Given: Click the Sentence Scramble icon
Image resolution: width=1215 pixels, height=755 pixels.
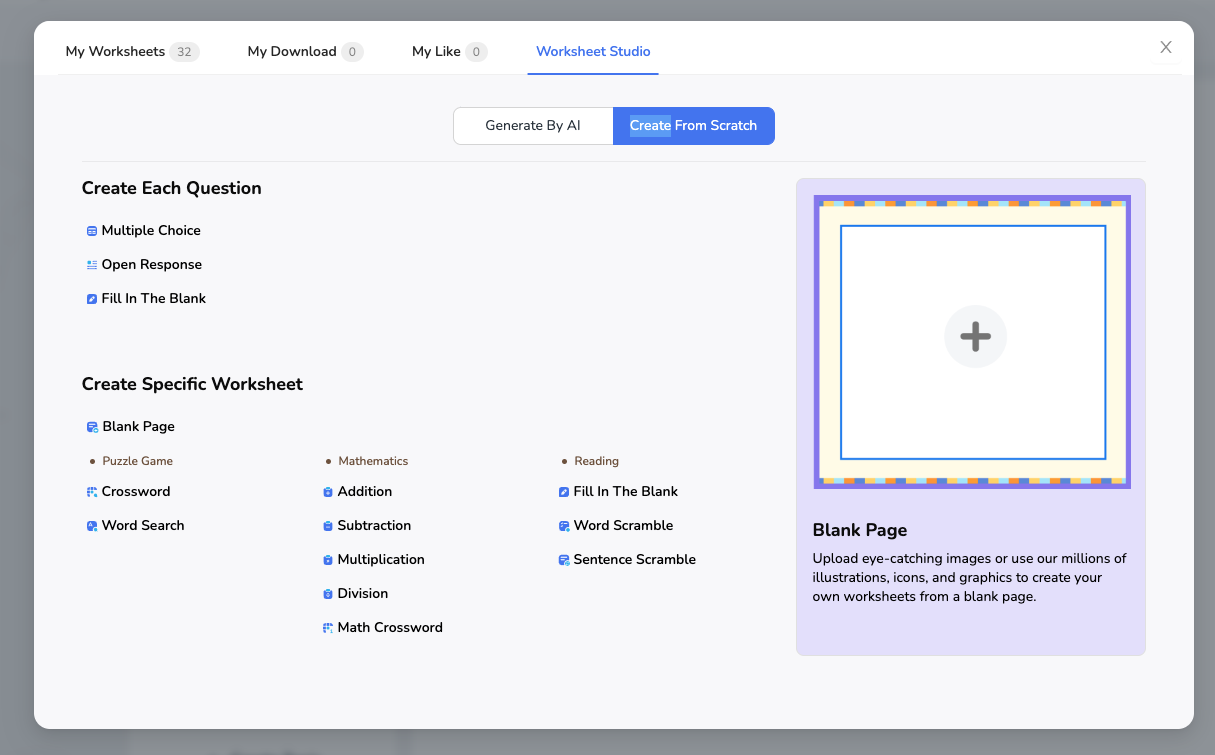Looking at the screenshot, I should 563,559.
